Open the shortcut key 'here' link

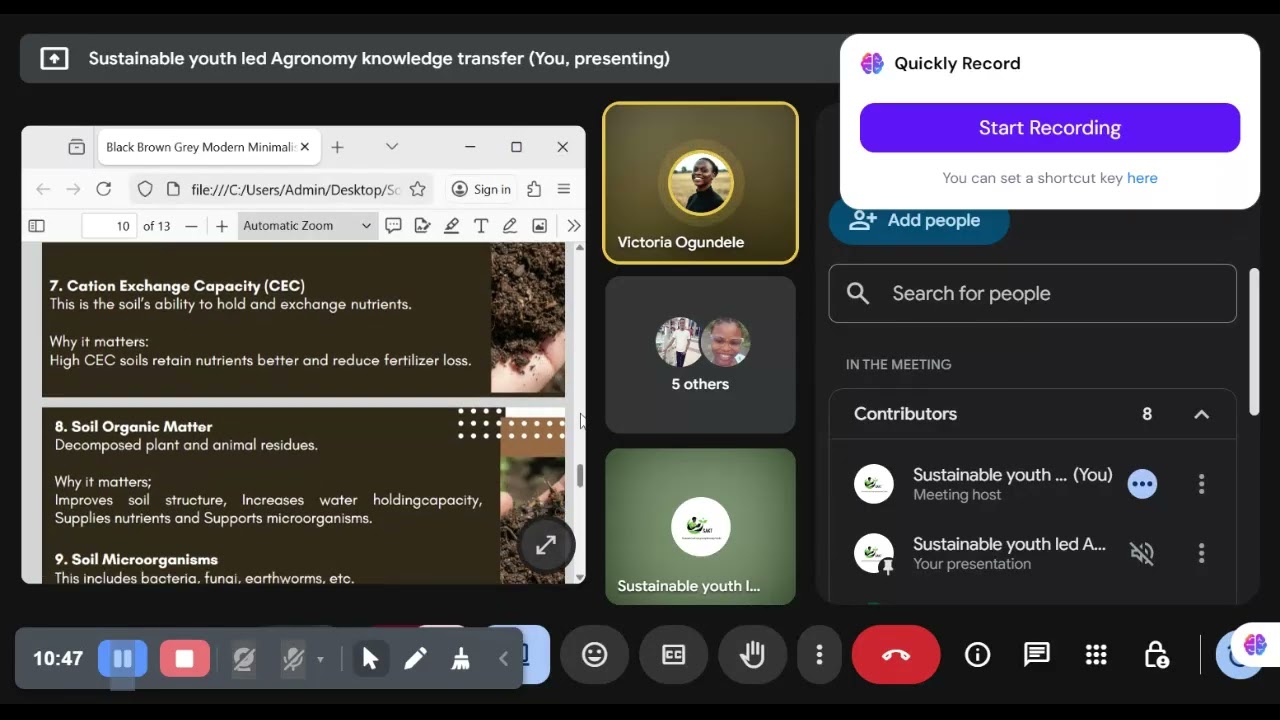point(1142,178)
